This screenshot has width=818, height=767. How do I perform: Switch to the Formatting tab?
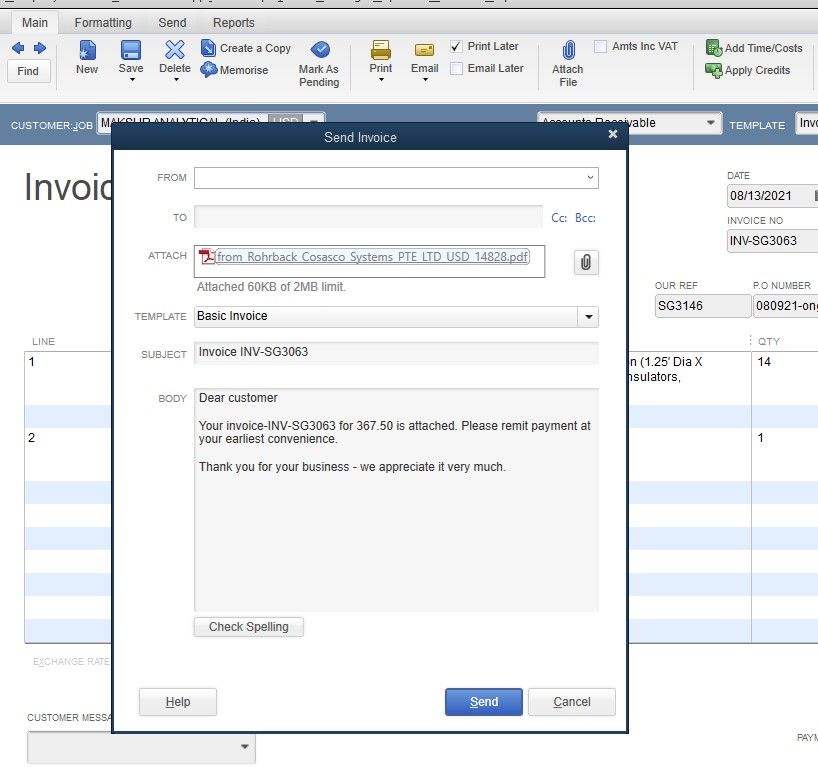point(103,23)
